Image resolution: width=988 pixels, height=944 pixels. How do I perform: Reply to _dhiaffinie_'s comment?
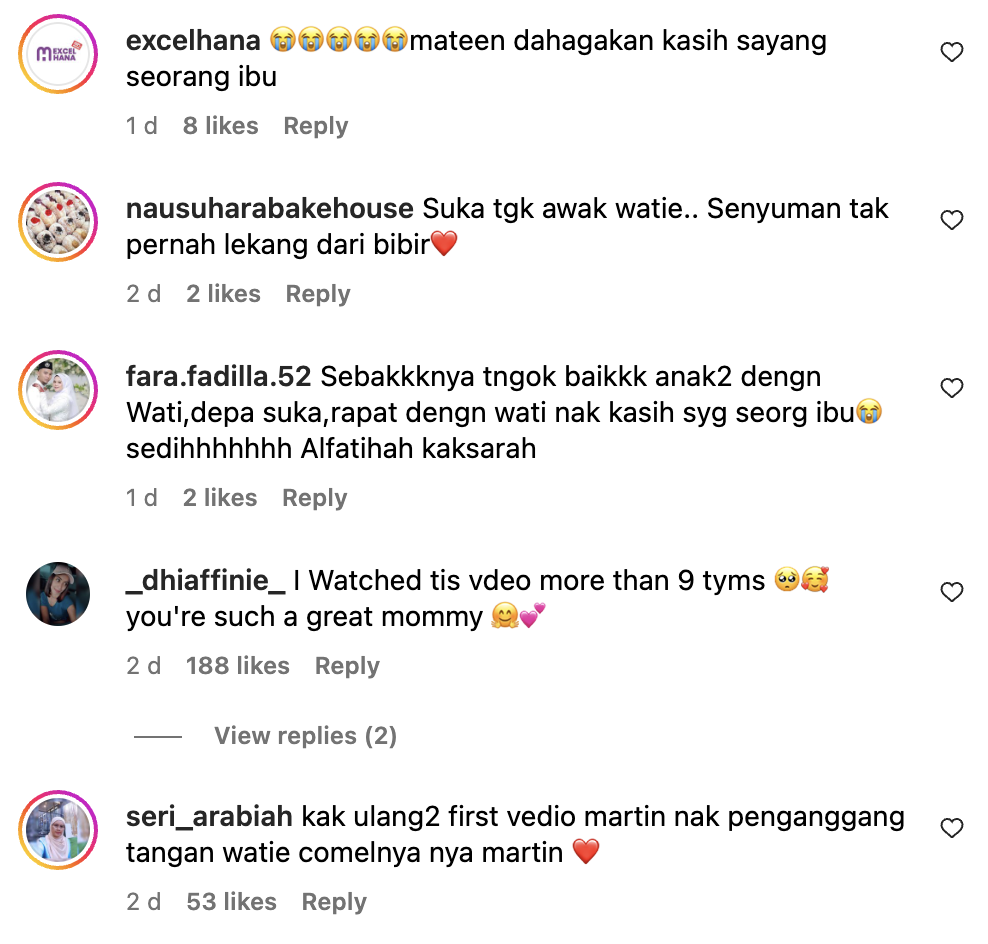click(347, 666)
